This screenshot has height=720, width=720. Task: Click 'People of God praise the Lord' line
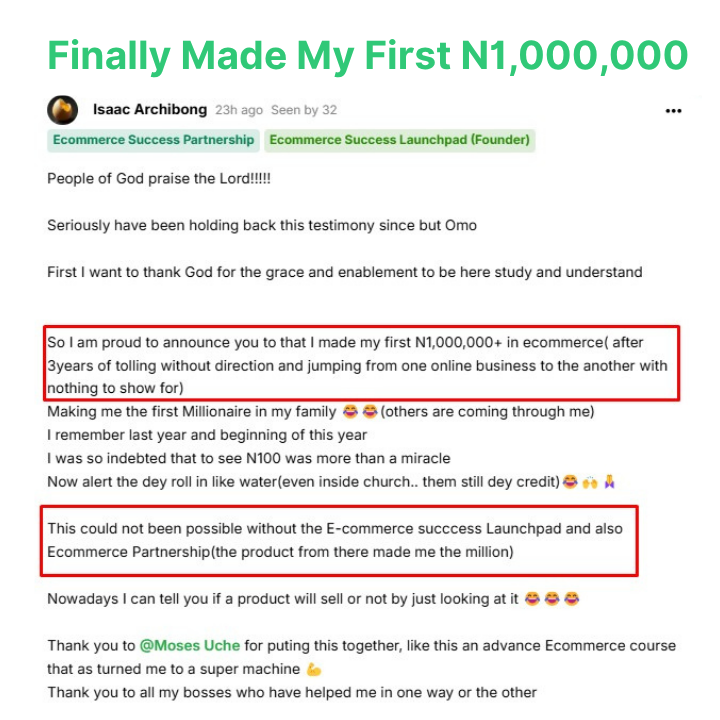159,178
